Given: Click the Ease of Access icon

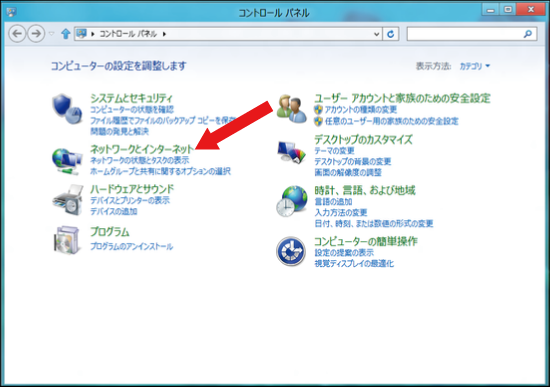Looking at the screenshot, I should [291, 251].
